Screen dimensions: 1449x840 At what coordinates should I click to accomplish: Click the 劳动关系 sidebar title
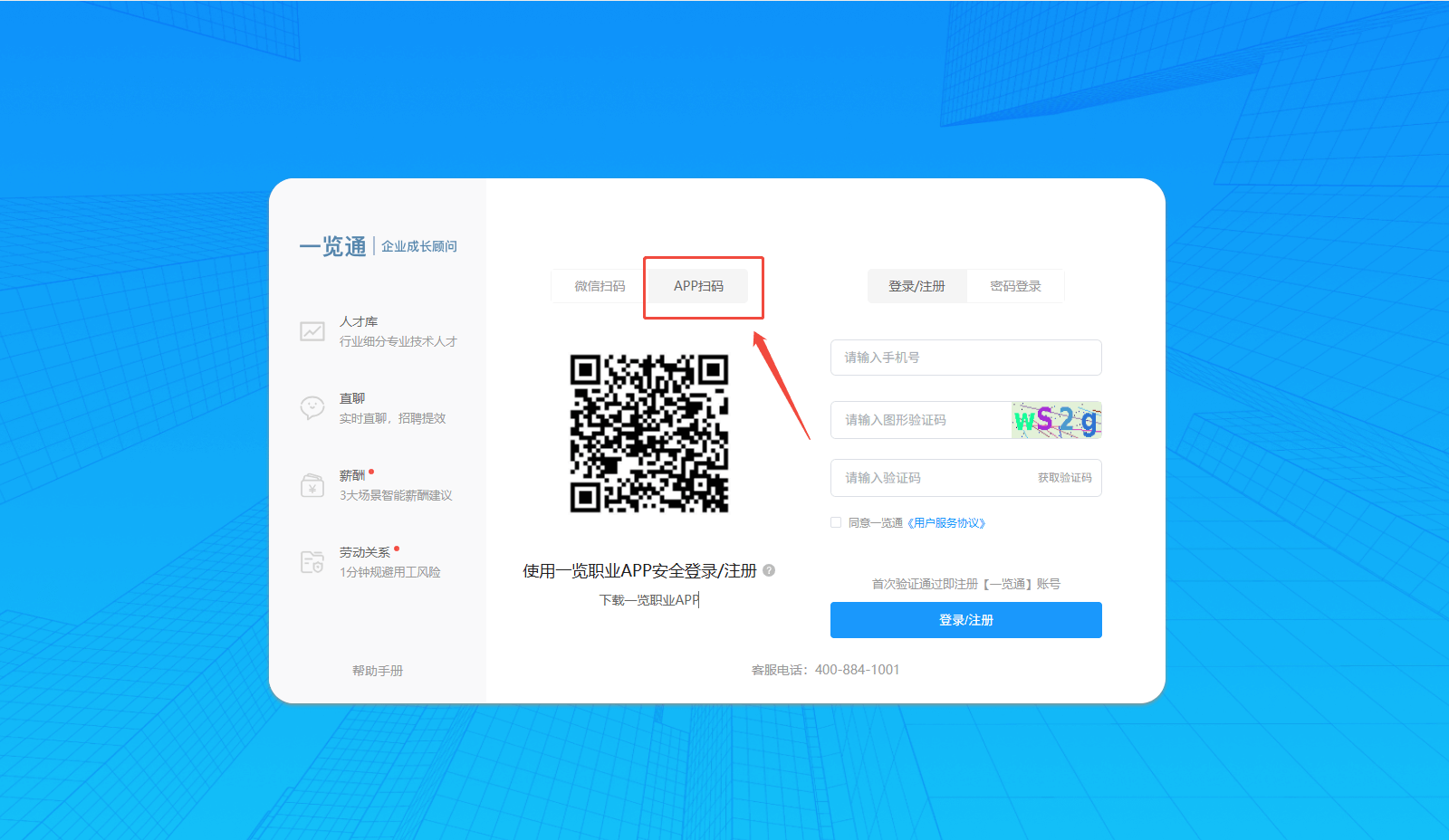coord(365,552)
